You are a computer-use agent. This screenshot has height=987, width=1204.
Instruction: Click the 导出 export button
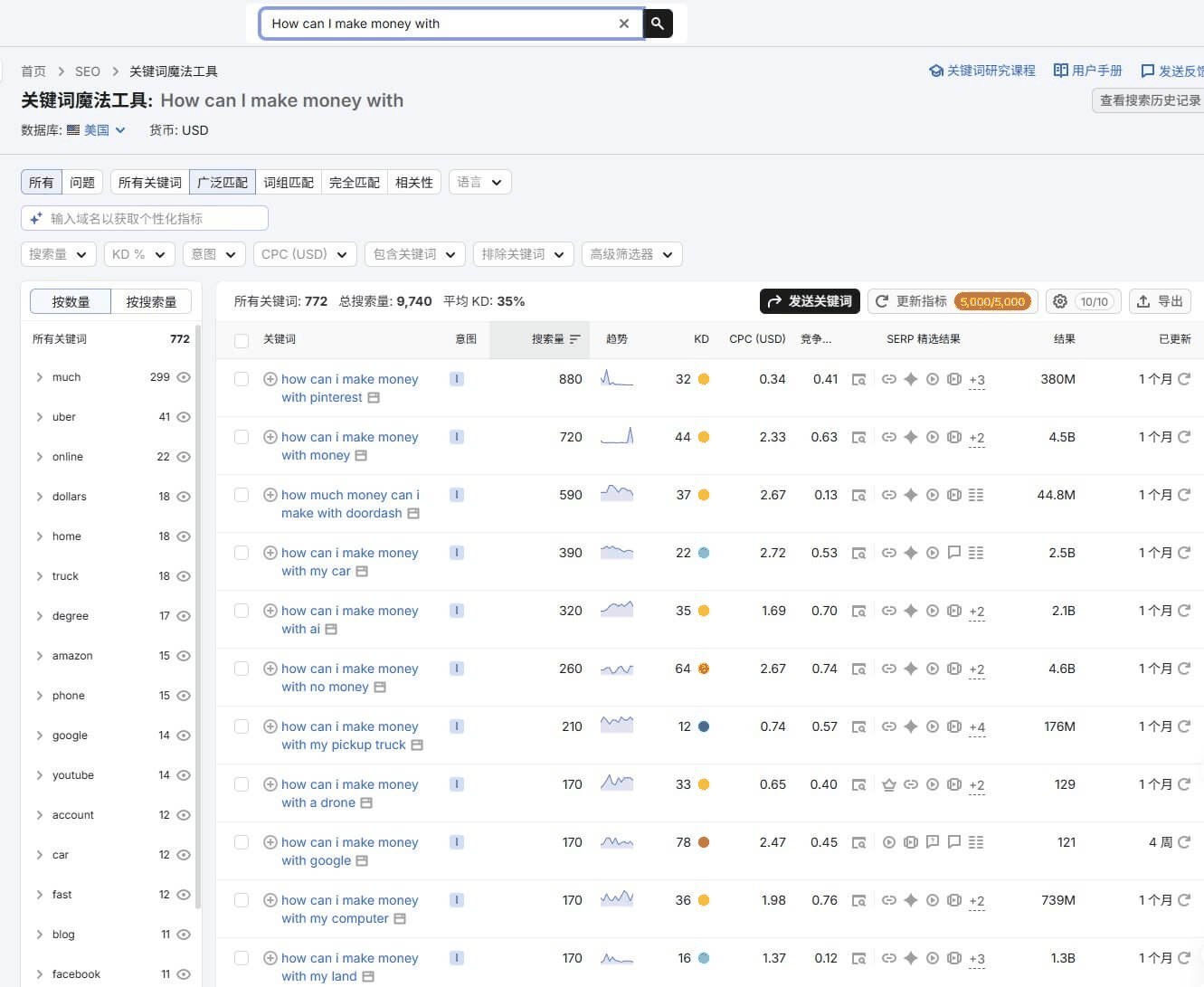click(x=1160, y=301)
